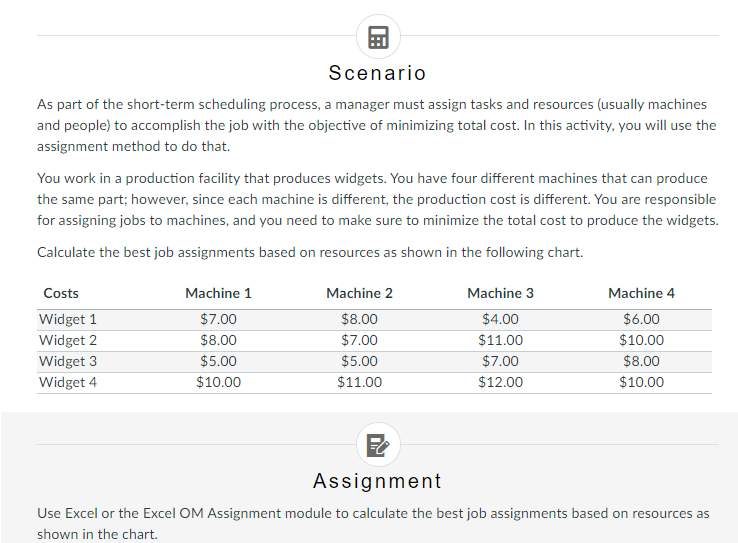Click paragraph starting 'As part of the short-term'
The width and height of the screenshot is (738, 543).
(377, 125)
